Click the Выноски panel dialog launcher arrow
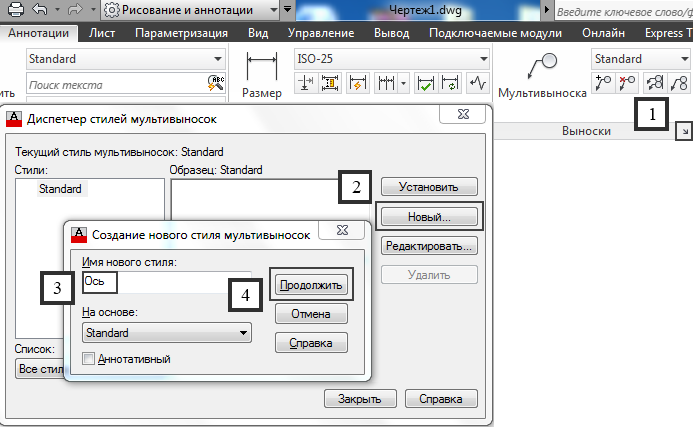 coord(684,131)
